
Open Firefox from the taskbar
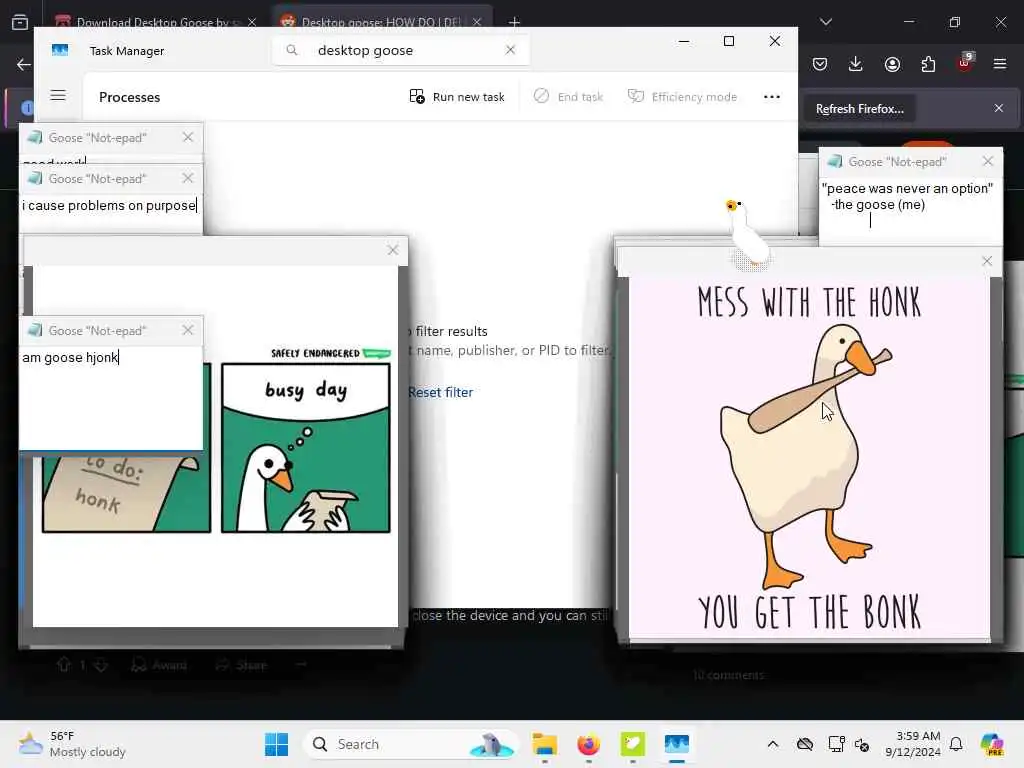(x=588, y=744)
